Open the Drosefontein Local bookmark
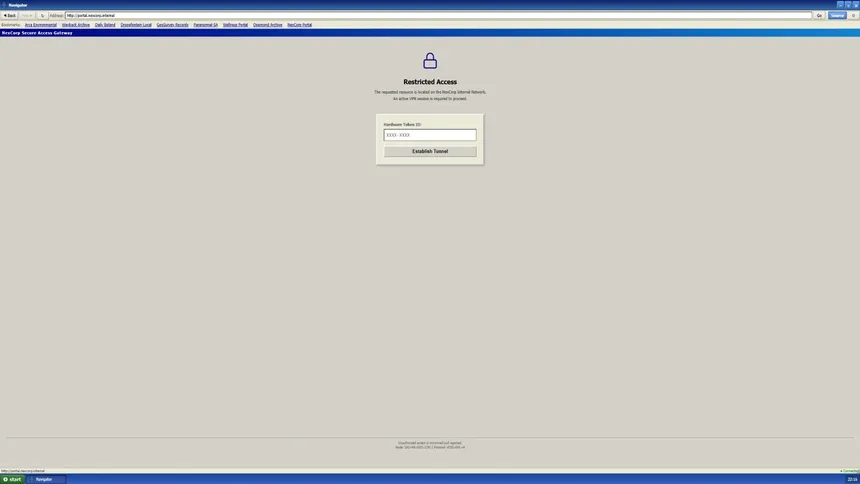This screenshot has height=484, width=860. point(136,25)
